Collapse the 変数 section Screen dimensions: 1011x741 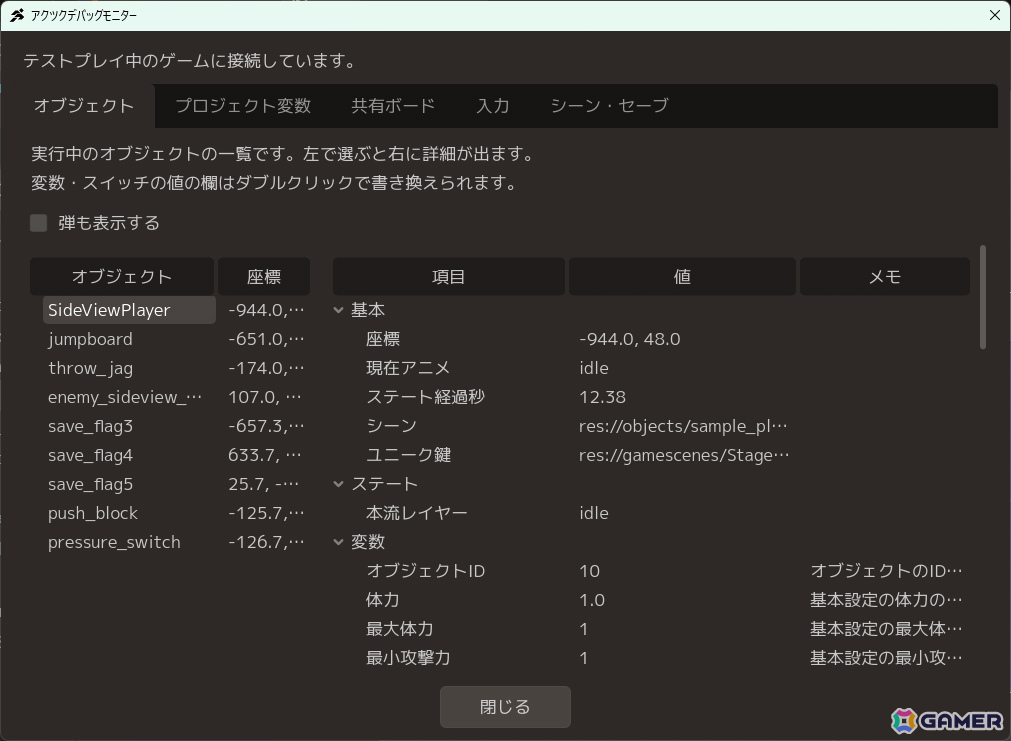pyautogui.click(x=339, y=542)
